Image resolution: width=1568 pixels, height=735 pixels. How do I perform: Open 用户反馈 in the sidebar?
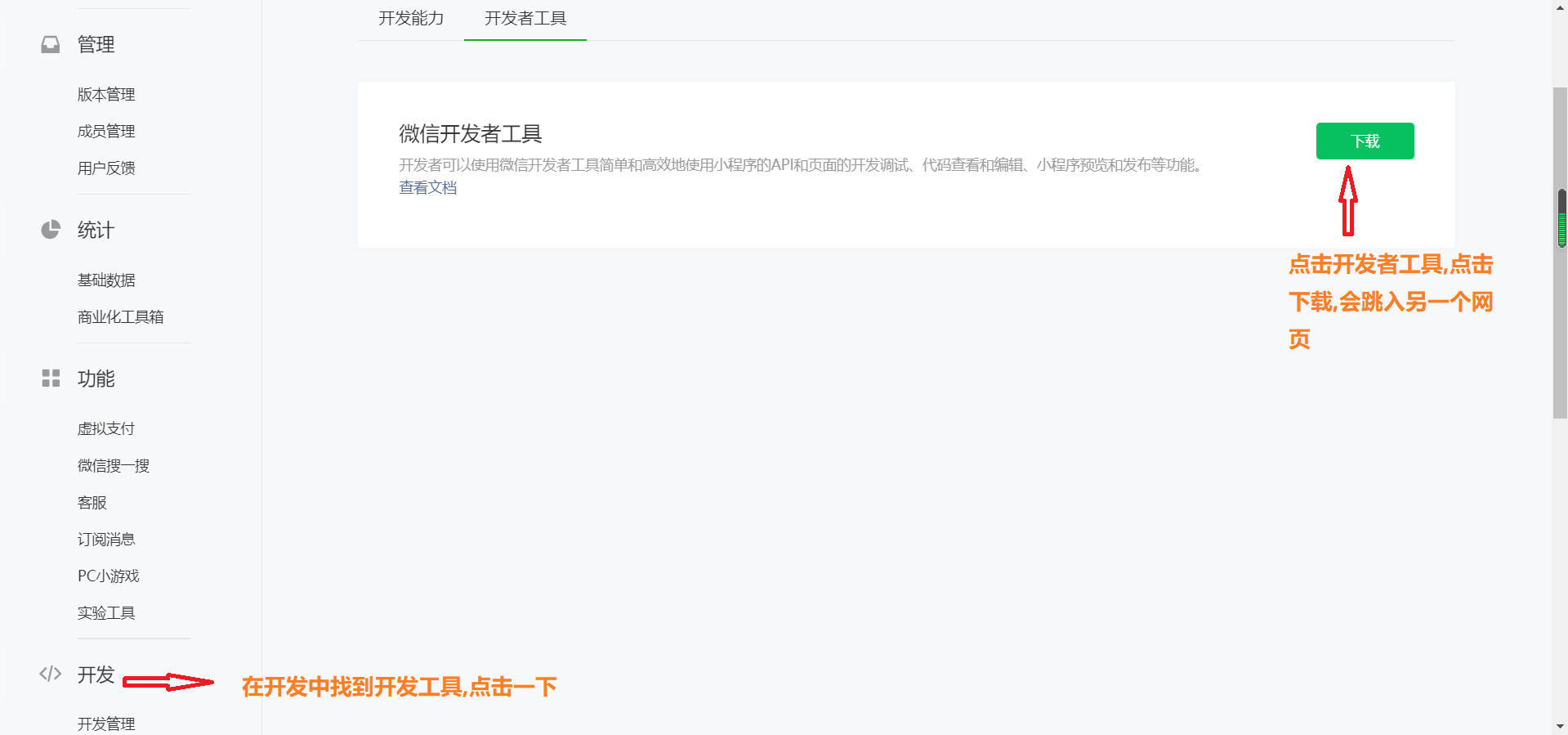click(x=106, y=168)
